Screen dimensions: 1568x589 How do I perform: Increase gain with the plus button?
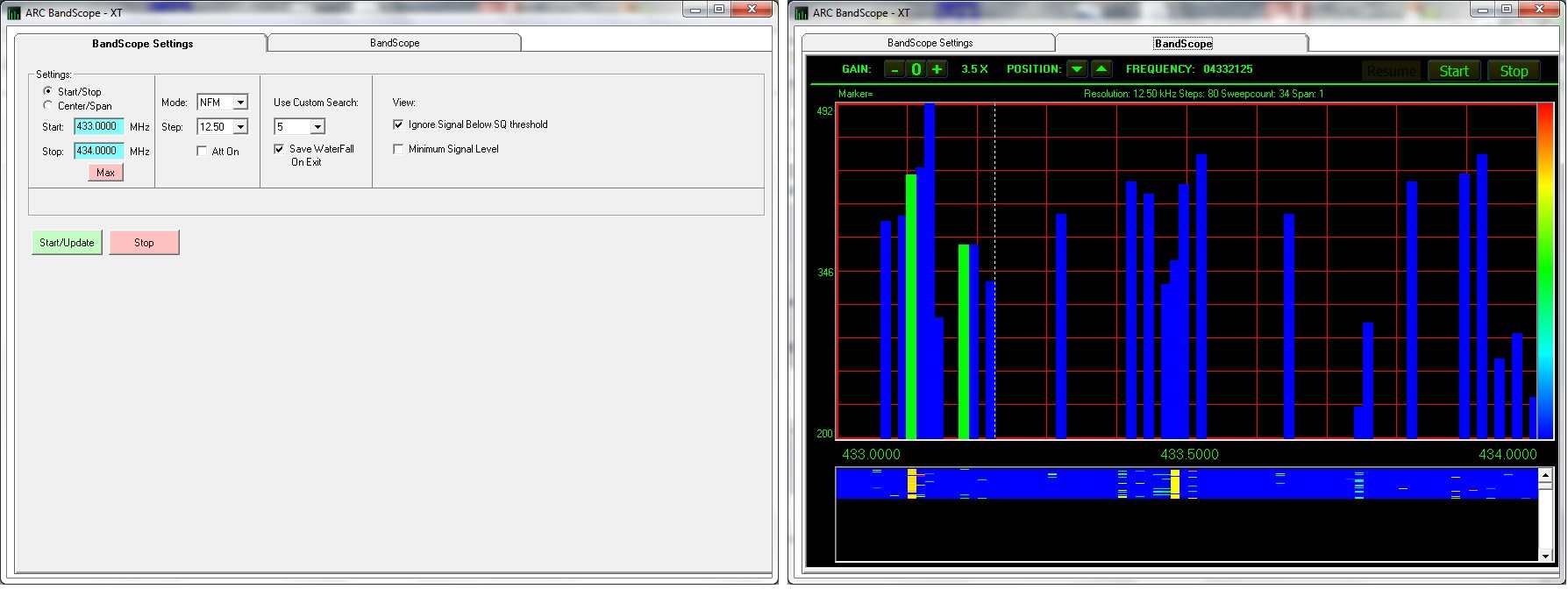pyautogui.click(x=937, y=69)
